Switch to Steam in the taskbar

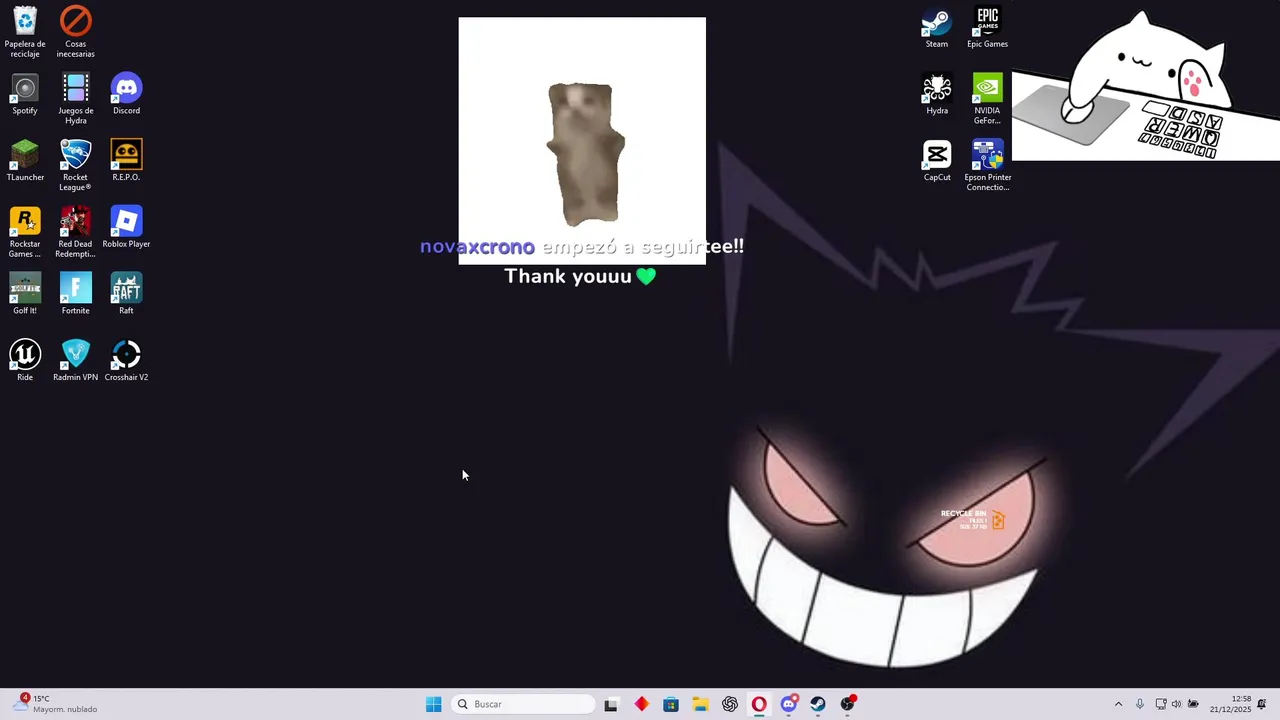click(818, 704)
